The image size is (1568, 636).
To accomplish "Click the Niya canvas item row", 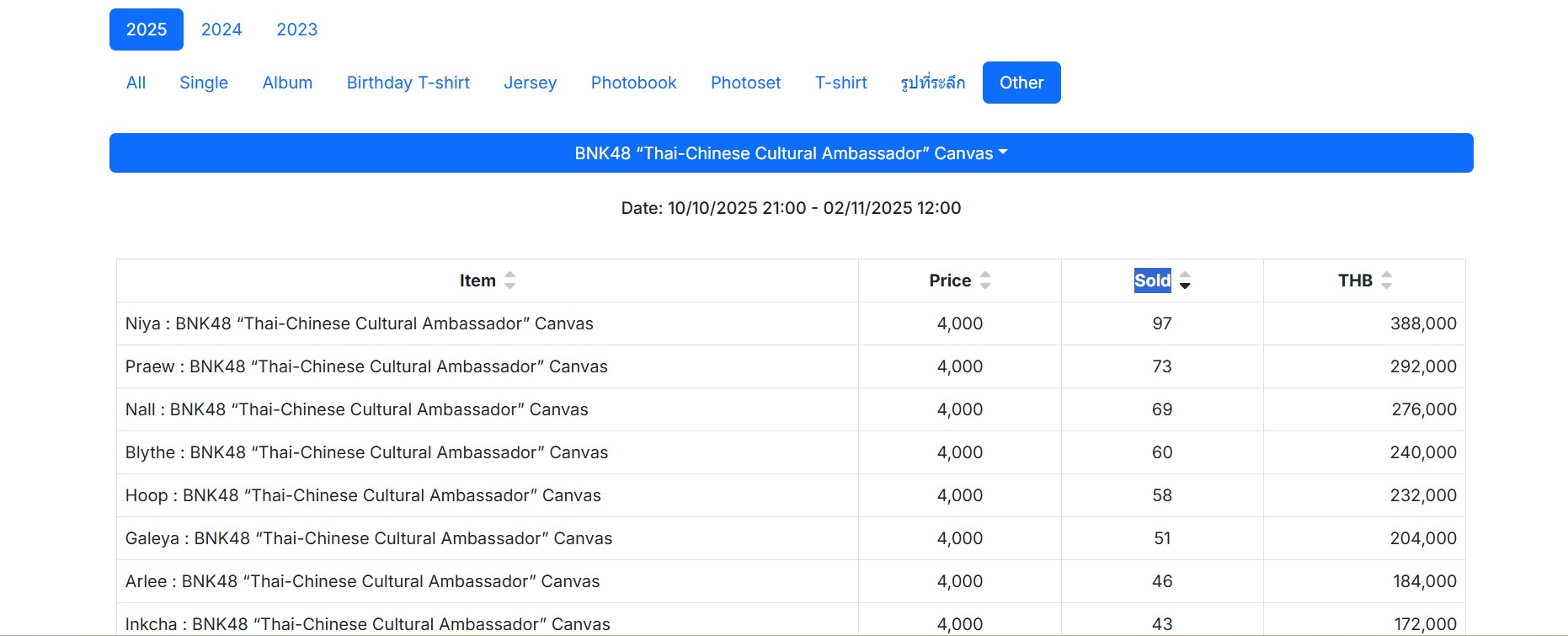I will (360, 323).
